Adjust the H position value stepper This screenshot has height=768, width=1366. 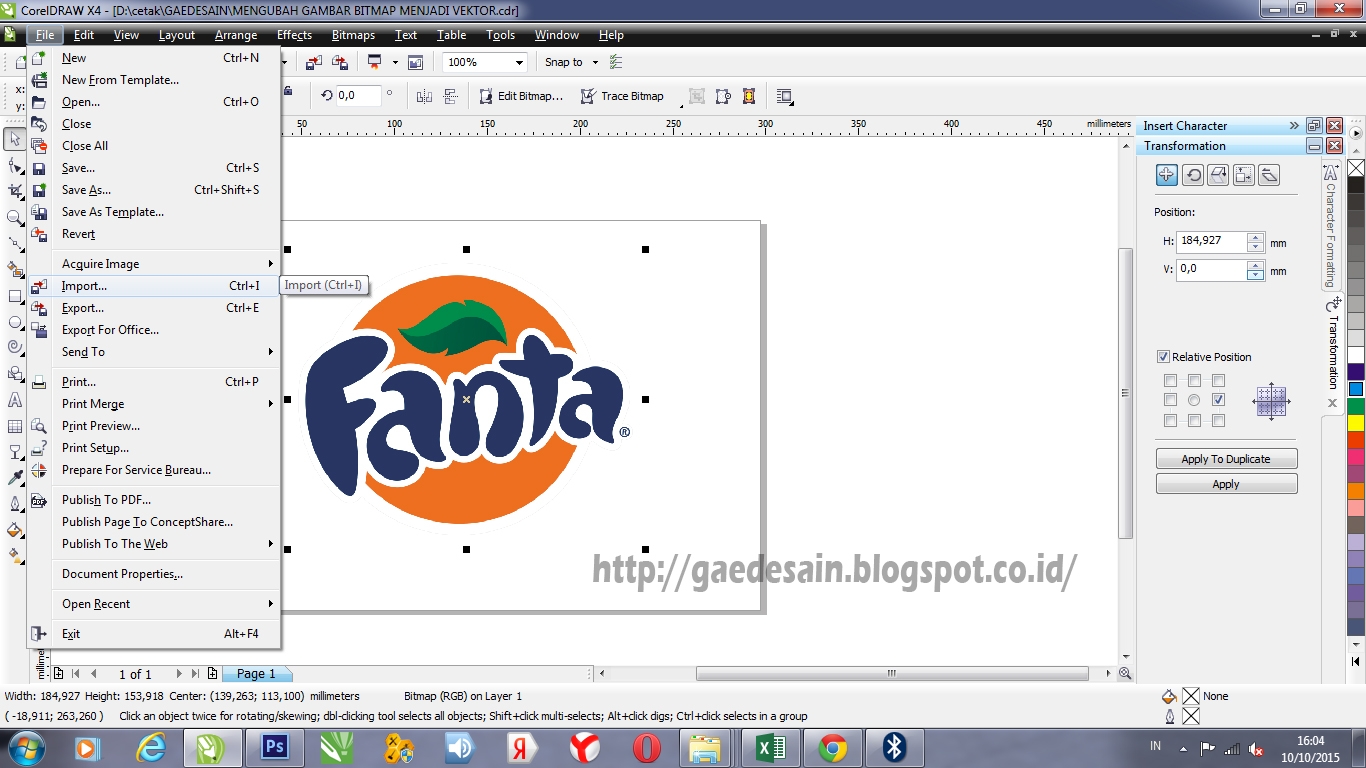click(x=1256, y=242)
